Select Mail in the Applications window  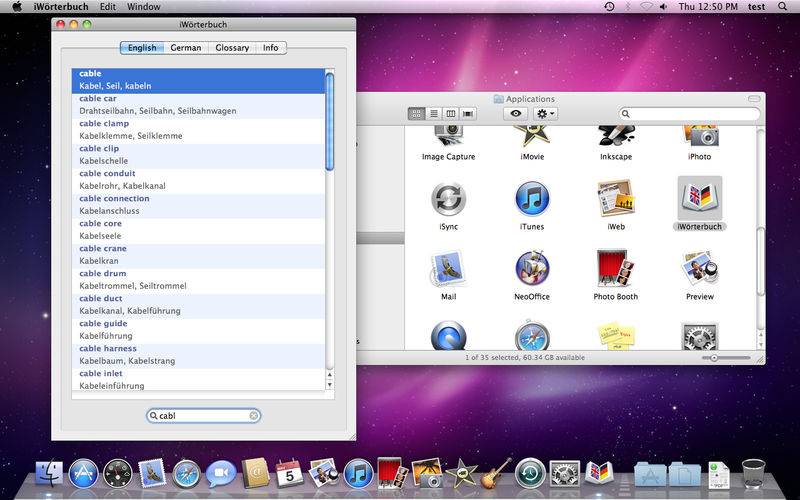[448, 268]
